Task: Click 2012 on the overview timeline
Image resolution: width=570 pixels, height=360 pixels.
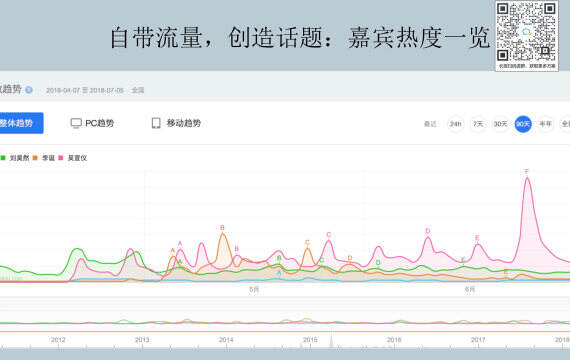Action: [58, 340]
